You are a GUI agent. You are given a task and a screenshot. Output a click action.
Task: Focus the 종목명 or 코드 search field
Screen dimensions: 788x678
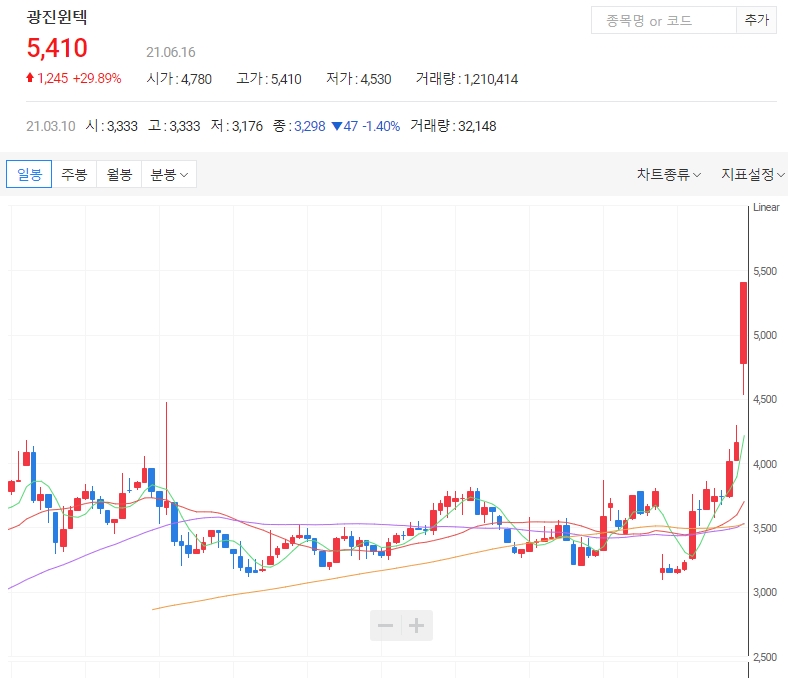[x=663, y=21]
